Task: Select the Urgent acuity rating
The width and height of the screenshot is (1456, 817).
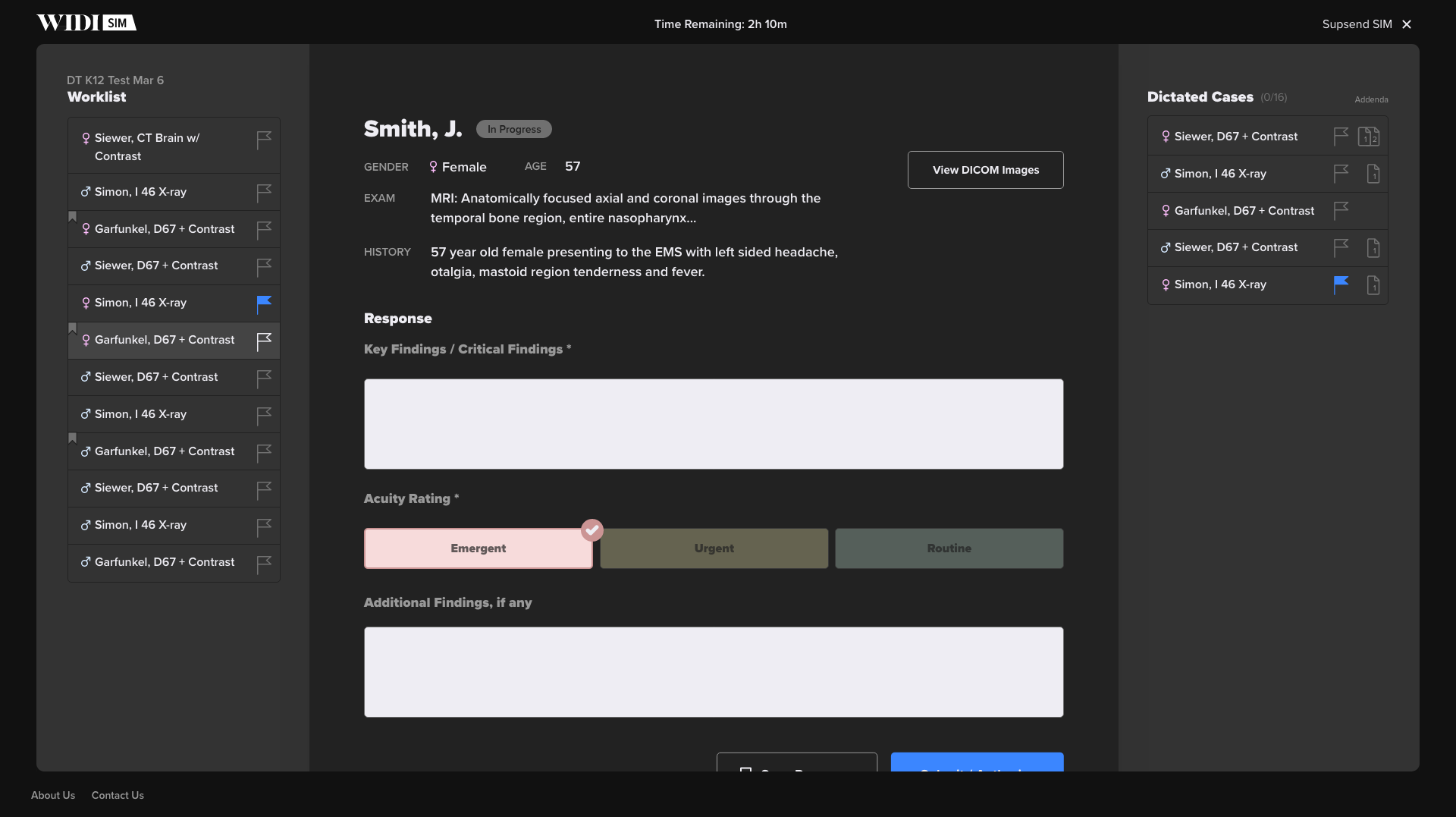Action: [714, 548]
